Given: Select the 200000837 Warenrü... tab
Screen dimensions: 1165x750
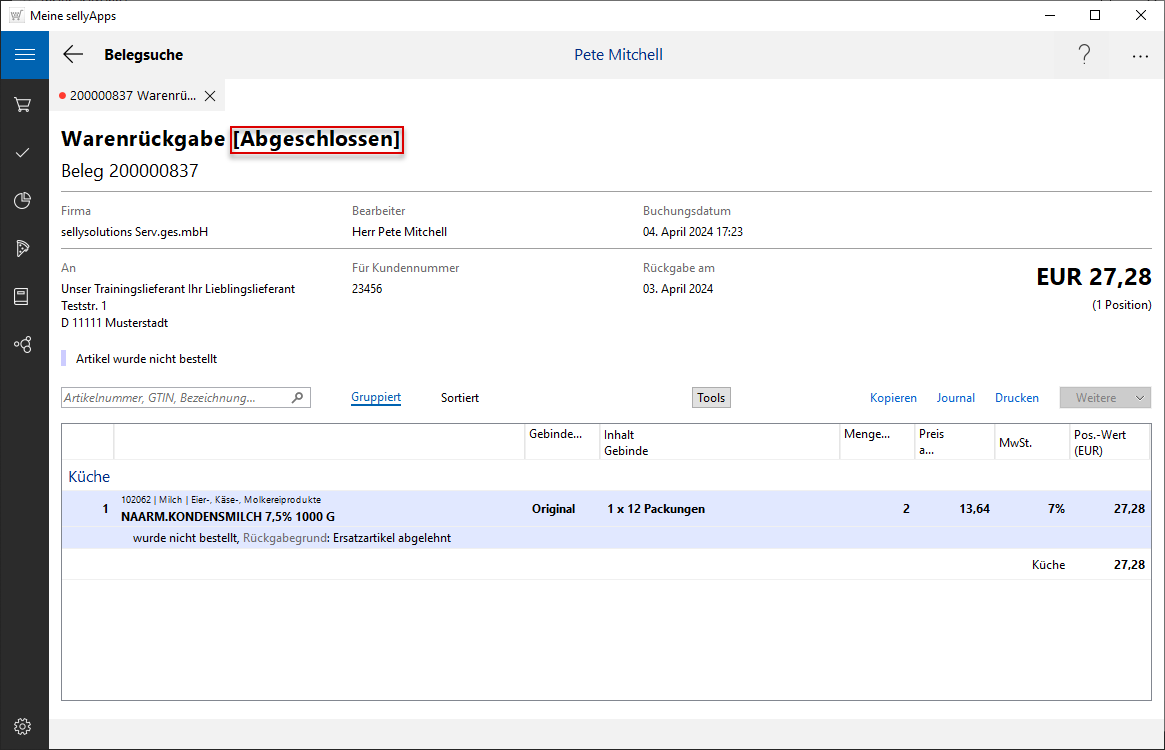Looking at the screenshot, I should (132, 96).
